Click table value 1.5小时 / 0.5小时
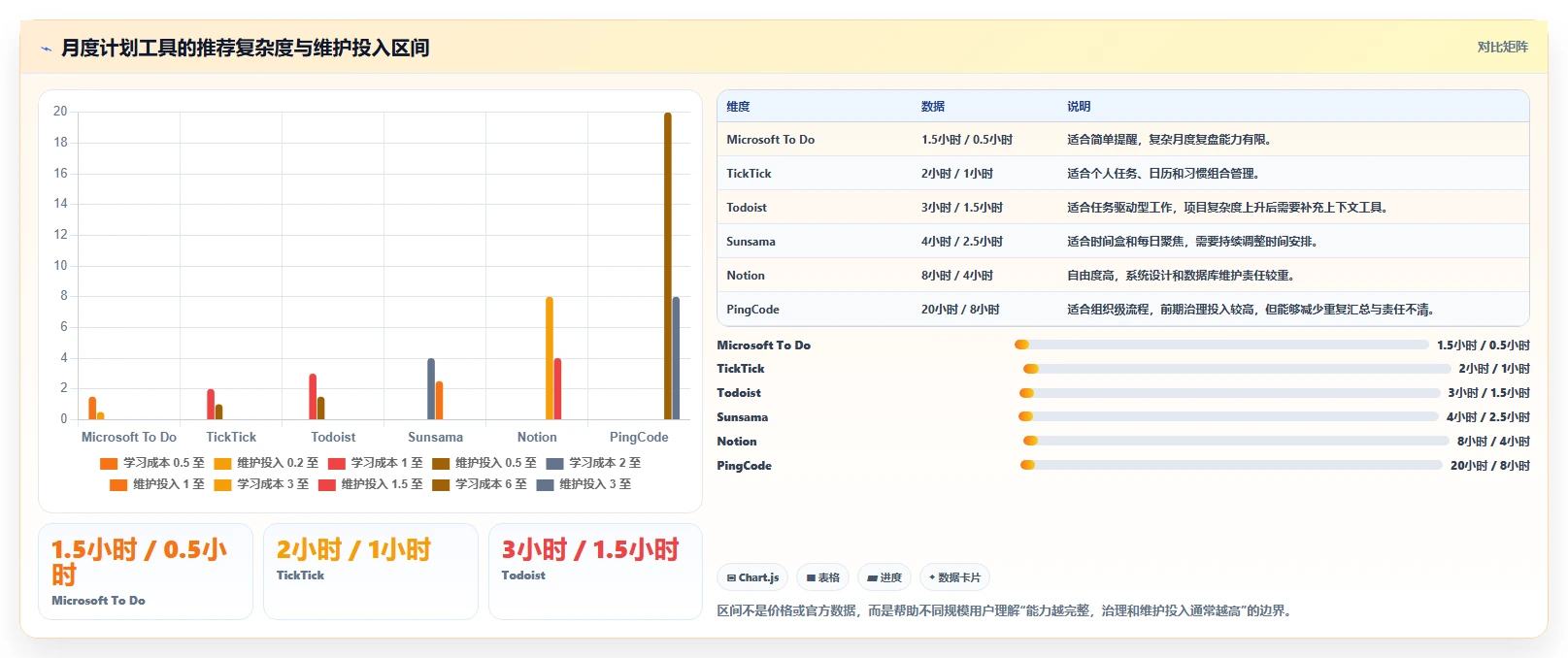 [x=967, y=140]
